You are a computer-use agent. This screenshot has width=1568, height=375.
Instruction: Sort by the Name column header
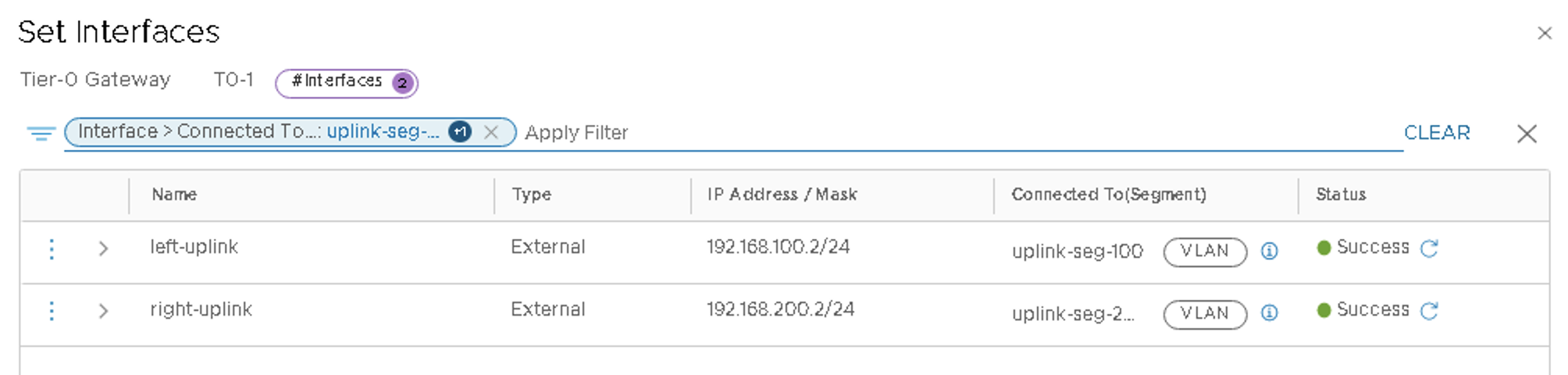click(x=174, y=195)
